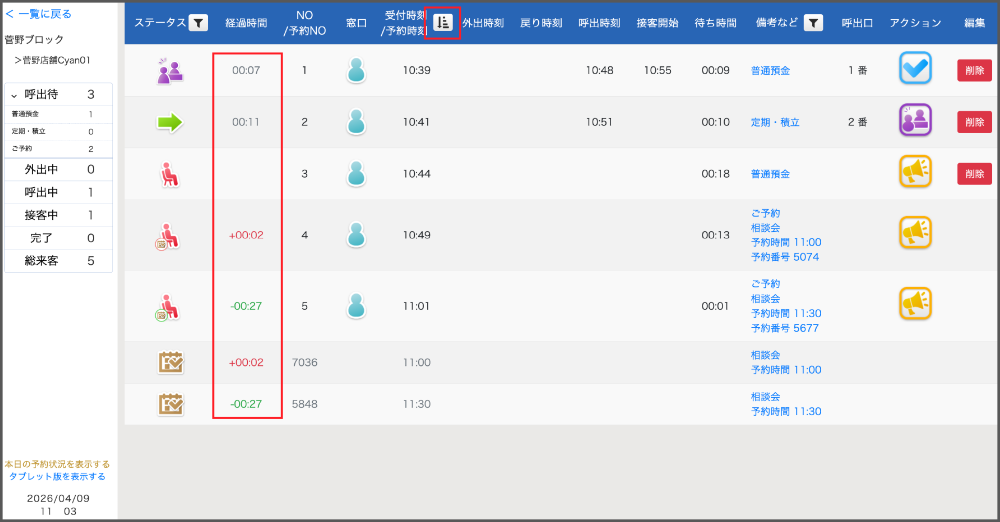This screenshot has width=1000, height=522.
Task: Click 2番 call window cell
Action: 858,122
